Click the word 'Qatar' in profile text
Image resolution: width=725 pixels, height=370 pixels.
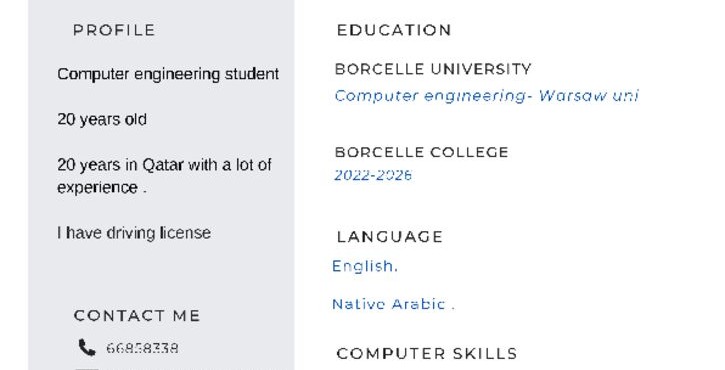163,165
